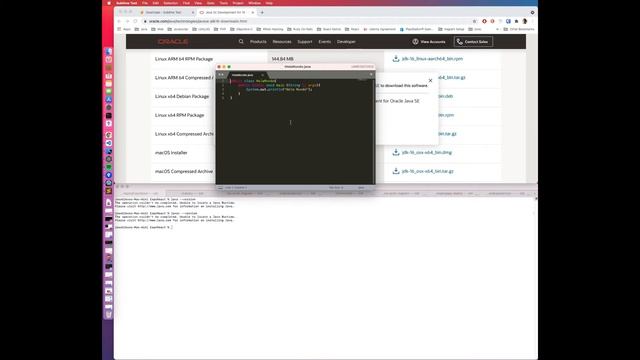Image resolution: width=640 pixels, height=360 pixels.
Task: Open Support in Oracle navigation
Action: (x=304, y=42)
